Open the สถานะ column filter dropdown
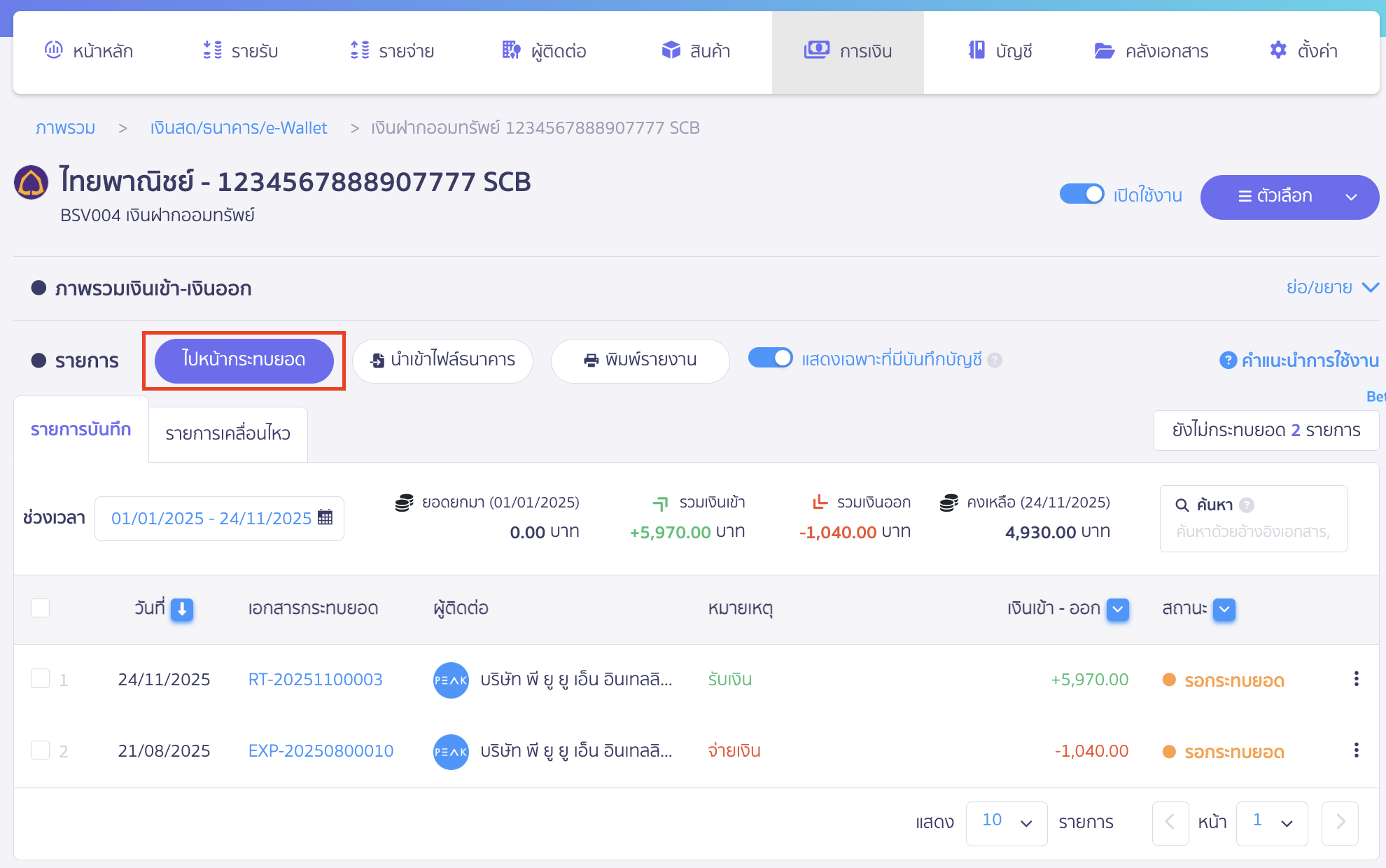This screenshot has height=868, width=1386. (x=1224, y=609)
